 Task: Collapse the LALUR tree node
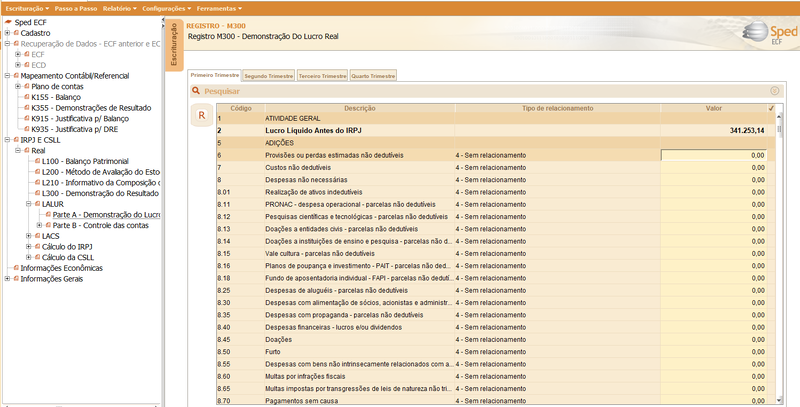[x=29, y=204]
